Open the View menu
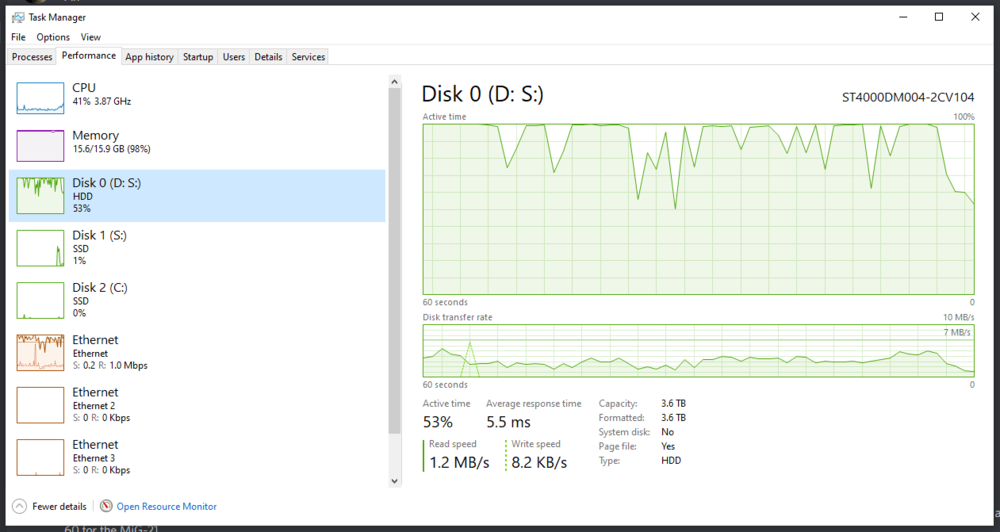Viewport: 1000px width, 532px height. tap(91, 37)
